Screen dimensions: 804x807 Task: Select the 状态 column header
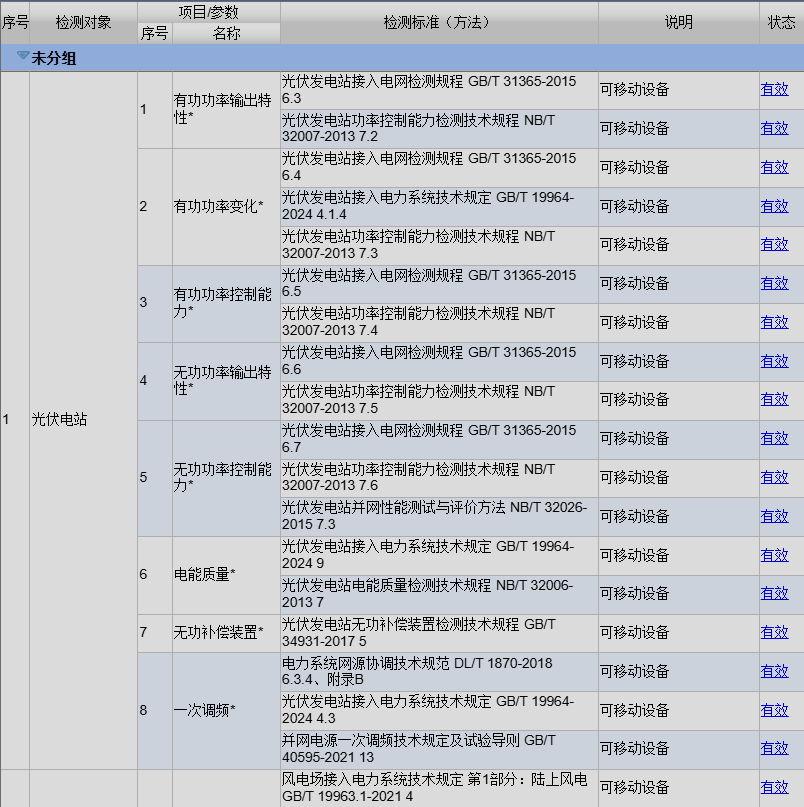(781, 22)
